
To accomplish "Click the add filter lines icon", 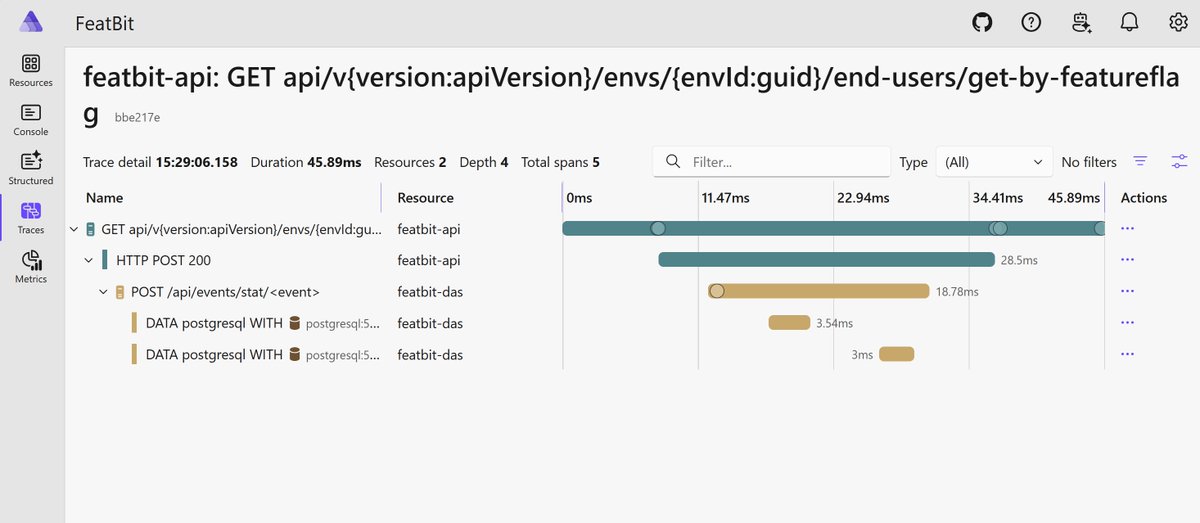I will point(1140,161).
